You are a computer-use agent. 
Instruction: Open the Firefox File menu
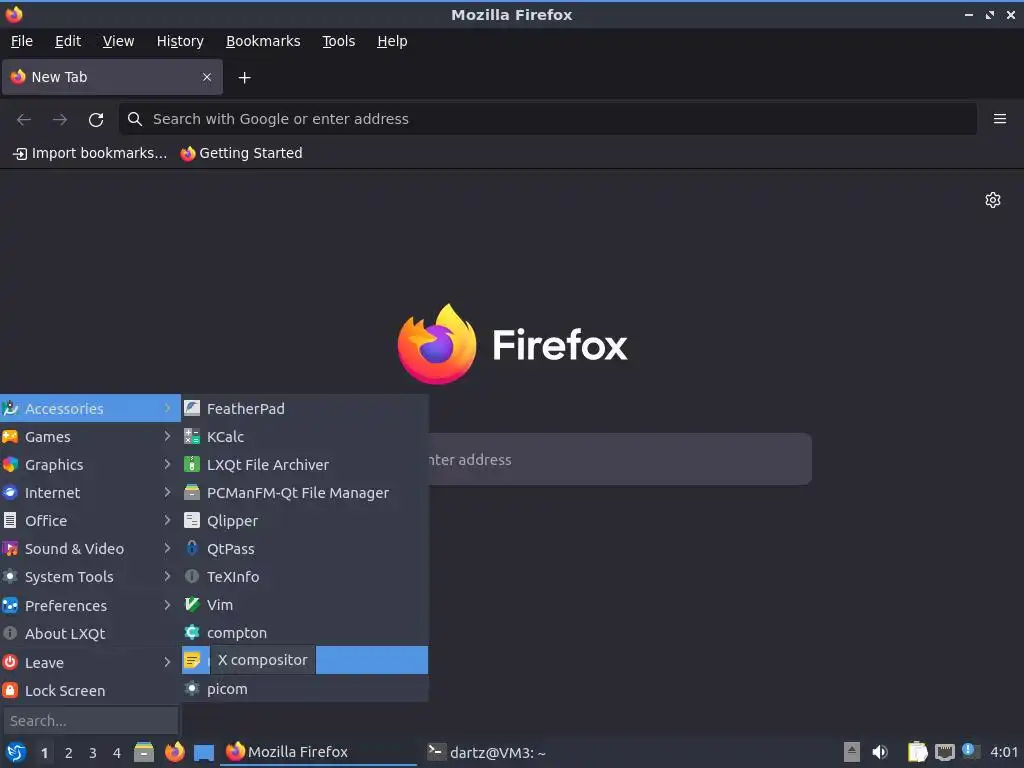pos(22,41)
